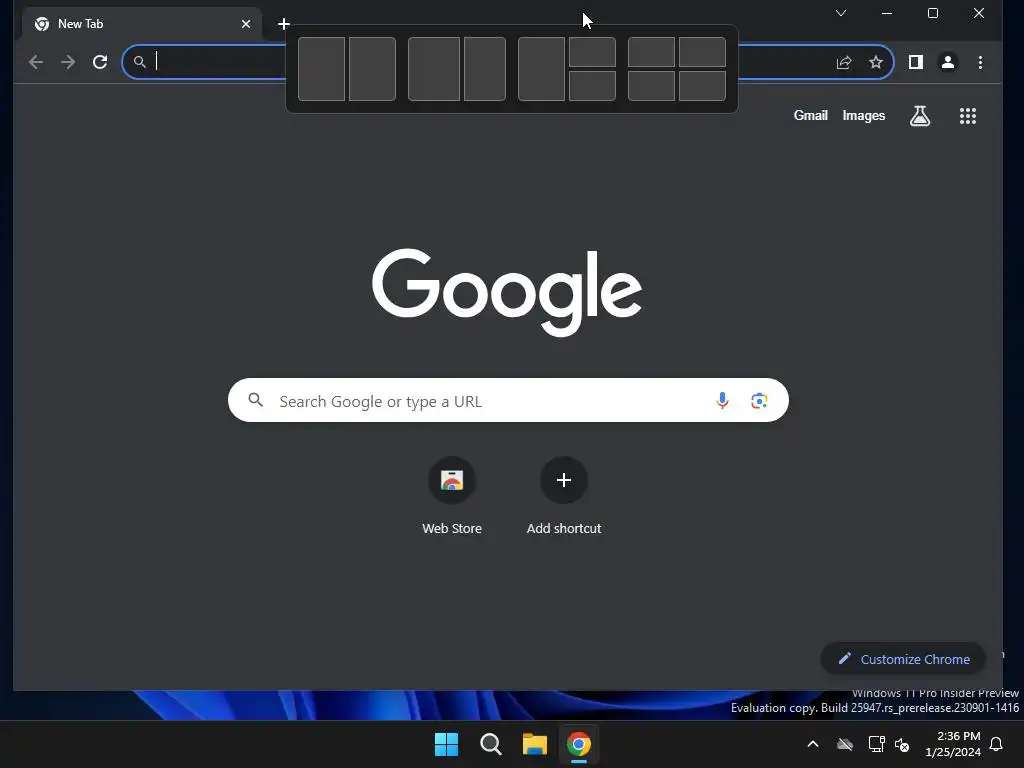Click the muted volume tray icon
This screenshot has width=1024, height=768.
tap(902, 744)
